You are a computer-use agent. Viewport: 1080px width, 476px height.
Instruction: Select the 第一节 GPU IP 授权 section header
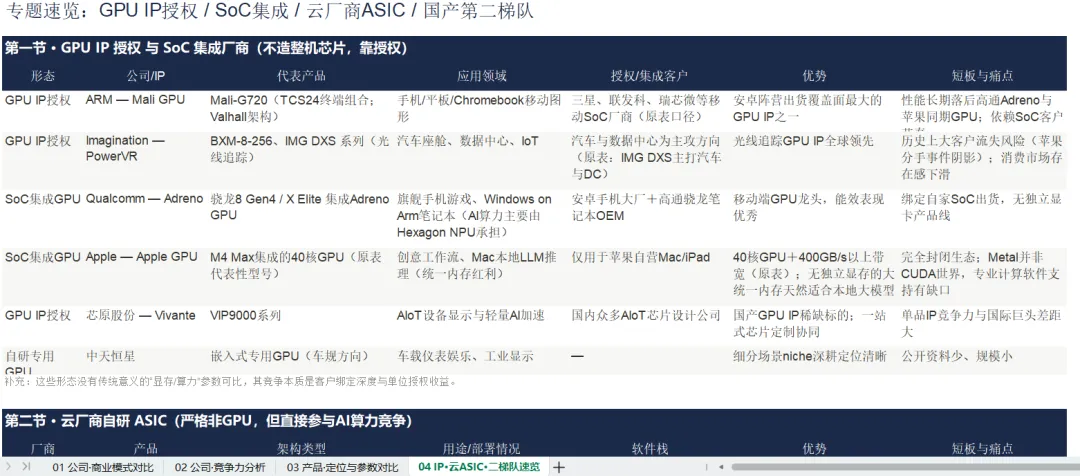click(x=534, y=48)
